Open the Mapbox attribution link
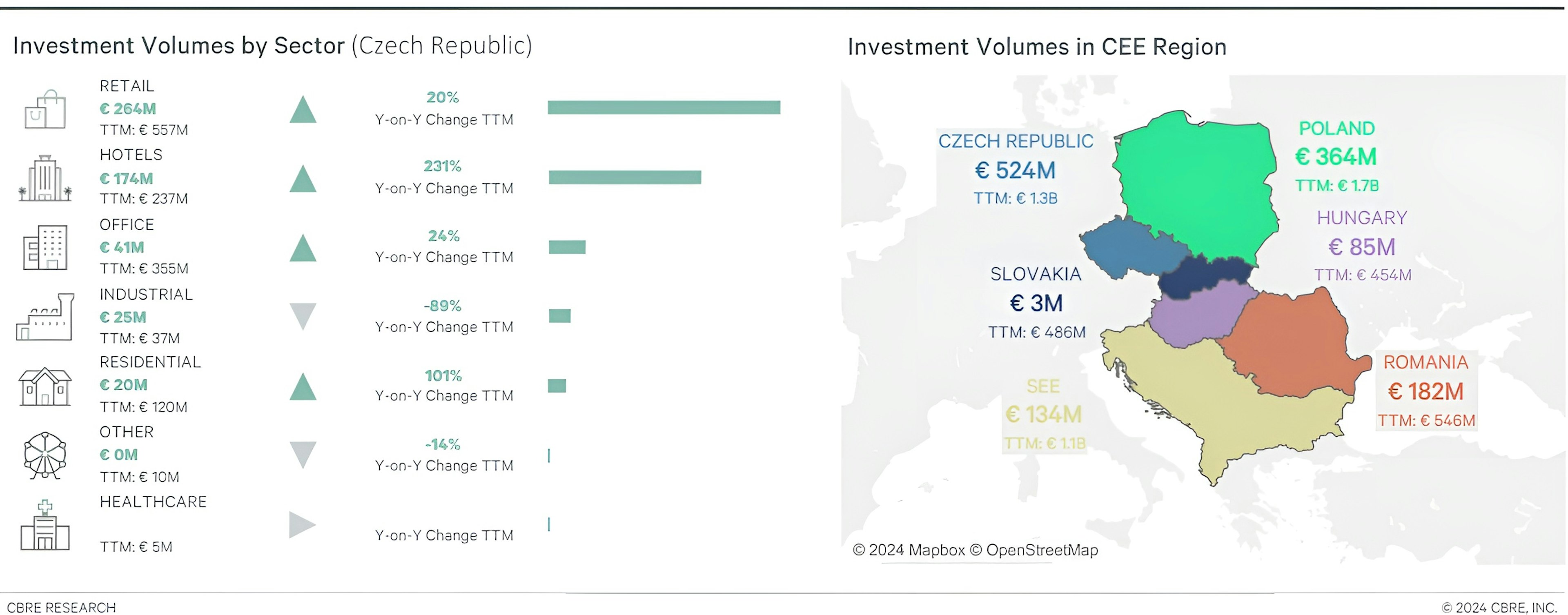The width and height of the screenshot is (1568, 615). (909, 550)
